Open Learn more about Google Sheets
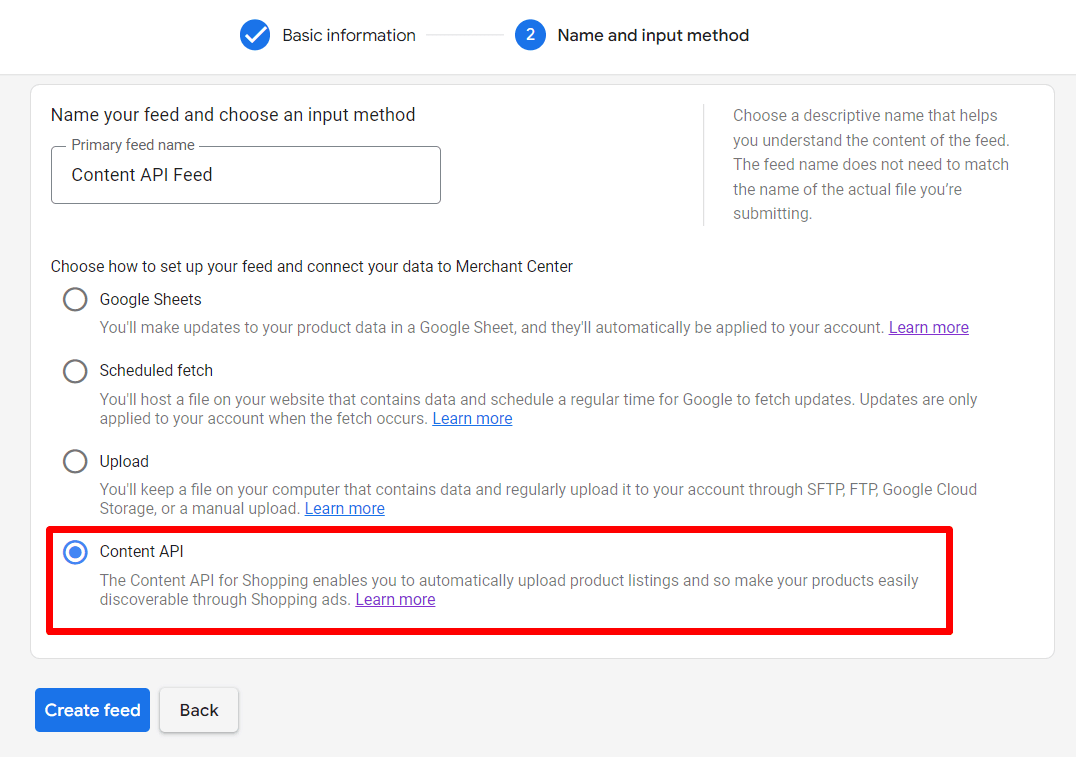Screen dimensions: 1076x757 tap(928, 327)
